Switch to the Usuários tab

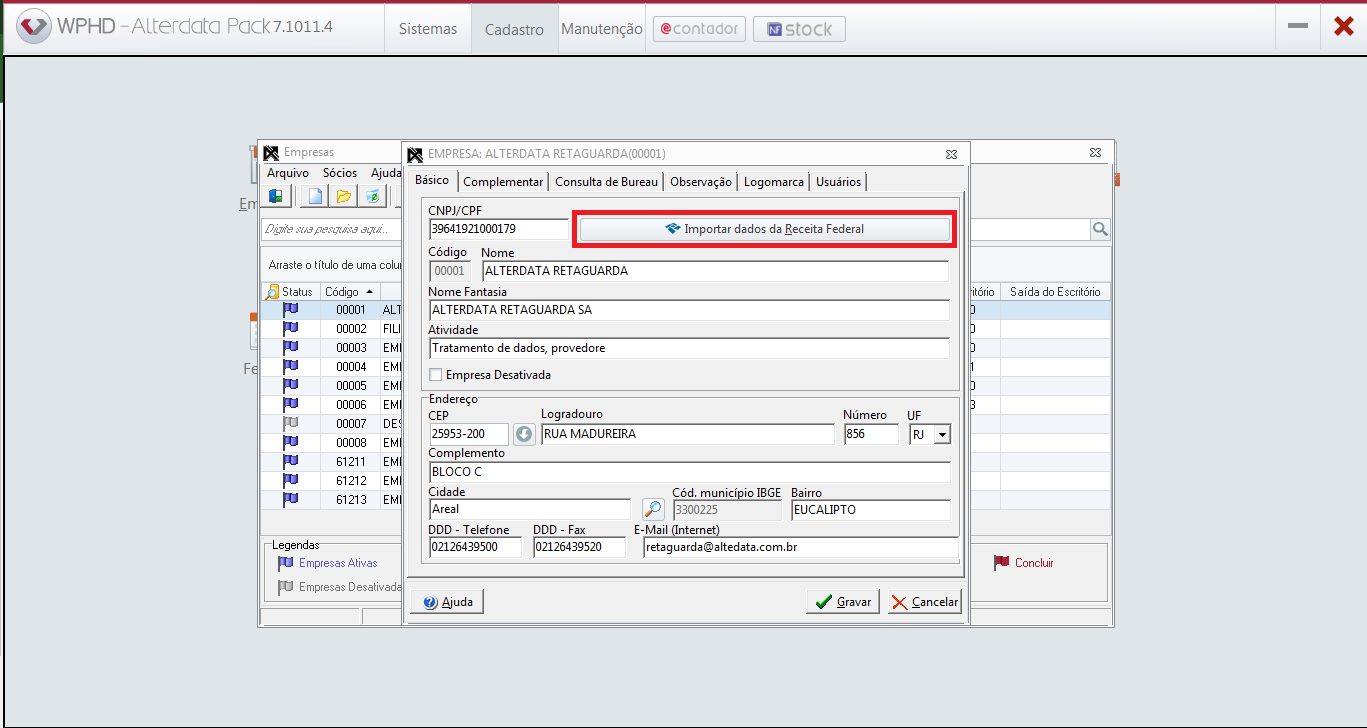(838, 182)
